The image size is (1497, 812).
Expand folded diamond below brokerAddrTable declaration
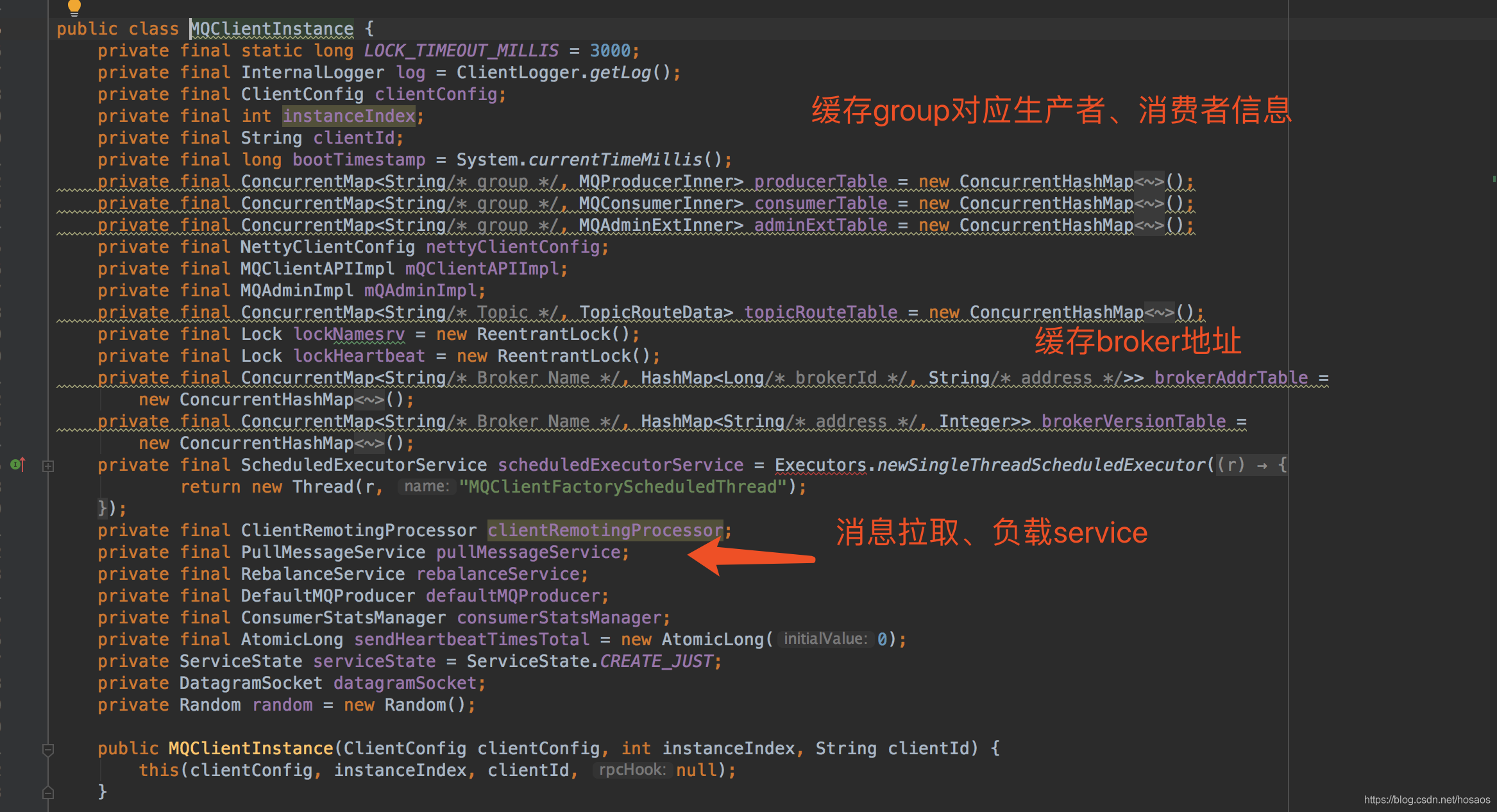coord(369,400)
